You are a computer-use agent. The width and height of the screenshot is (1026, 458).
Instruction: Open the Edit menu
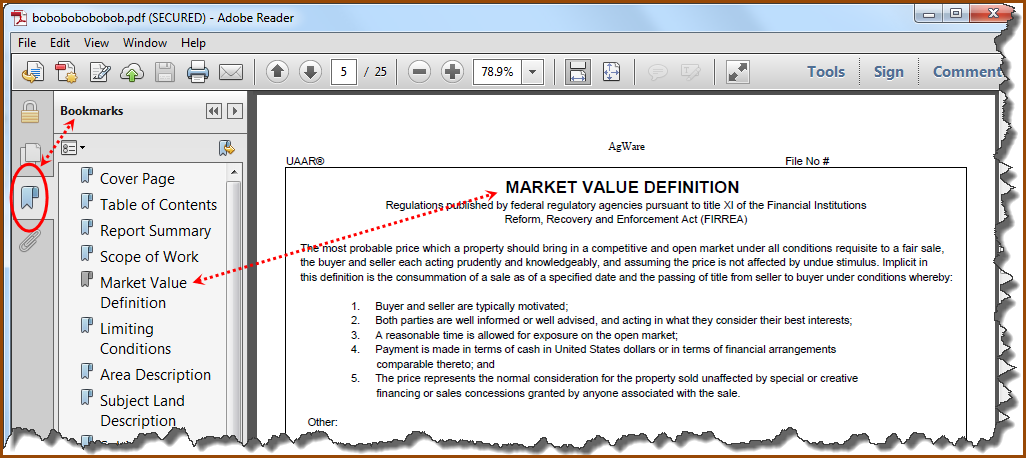coord(60,43)
